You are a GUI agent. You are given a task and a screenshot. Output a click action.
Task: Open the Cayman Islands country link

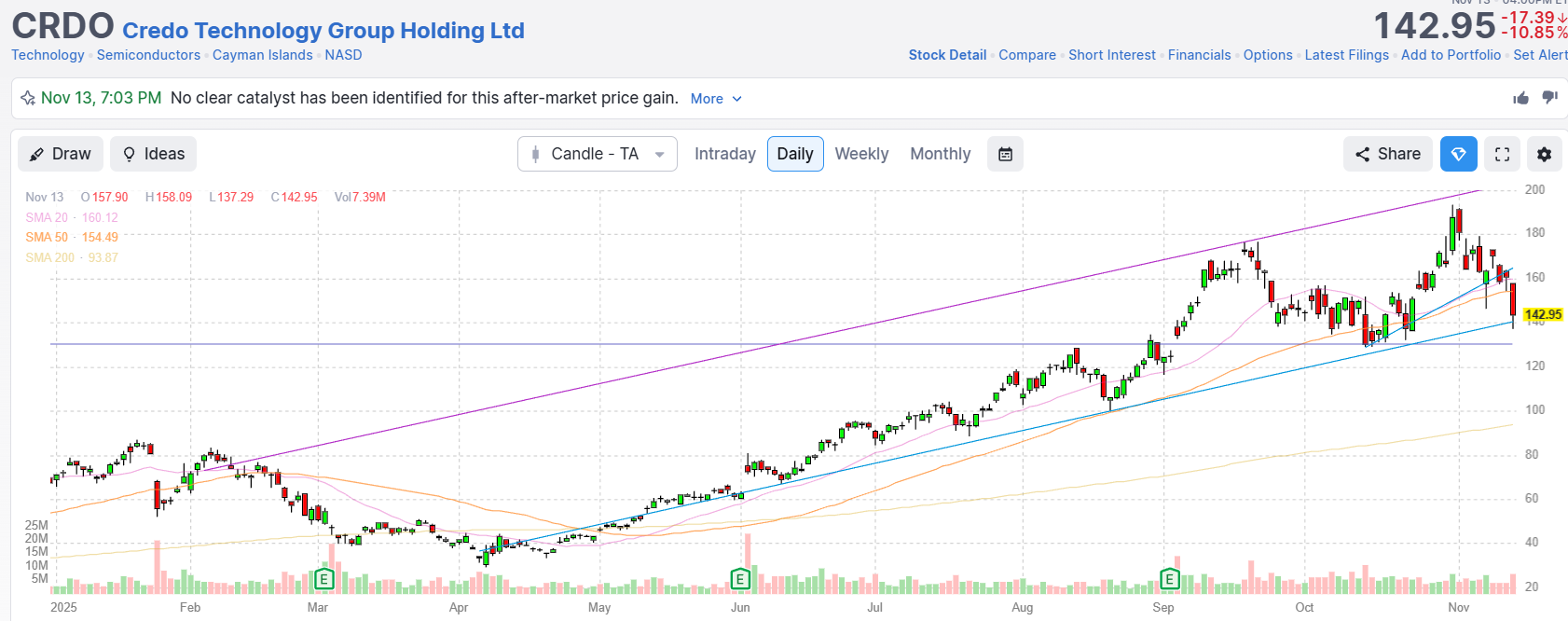263,55
